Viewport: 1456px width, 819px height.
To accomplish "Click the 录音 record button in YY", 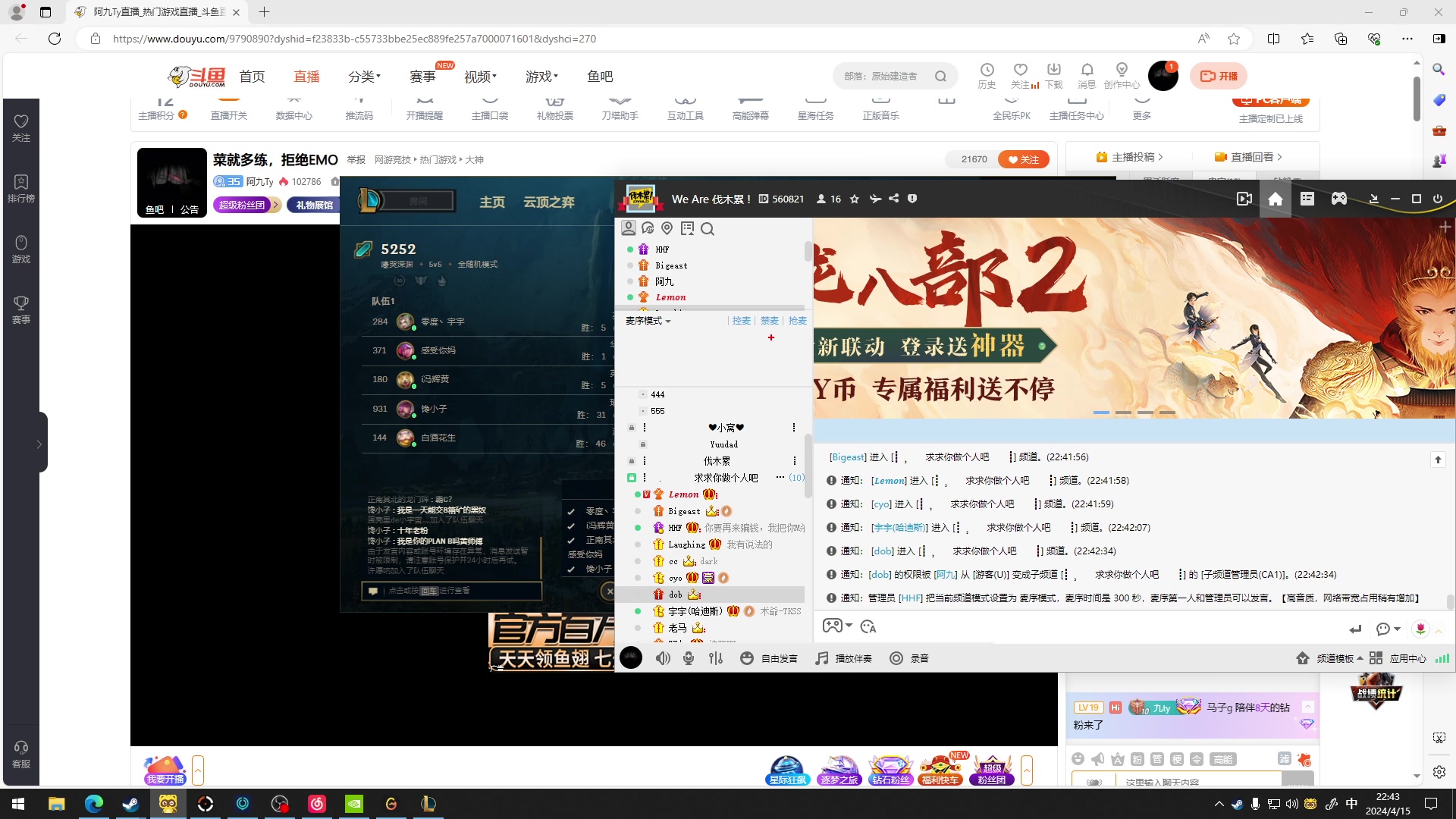I will pyautogui.click(x=909, y=658).
